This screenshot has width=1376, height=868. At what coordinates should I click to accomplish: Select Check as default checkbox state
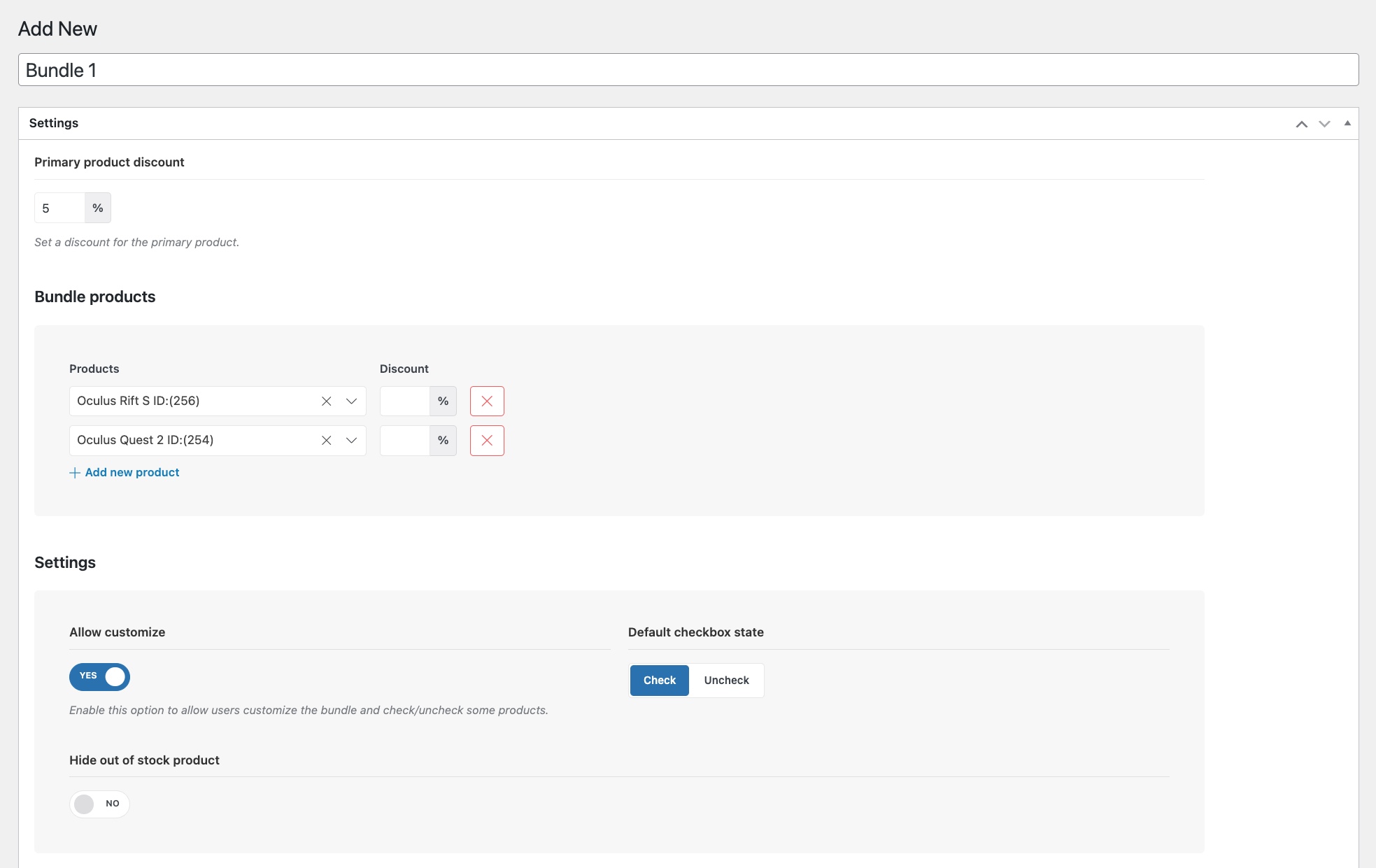660,681
